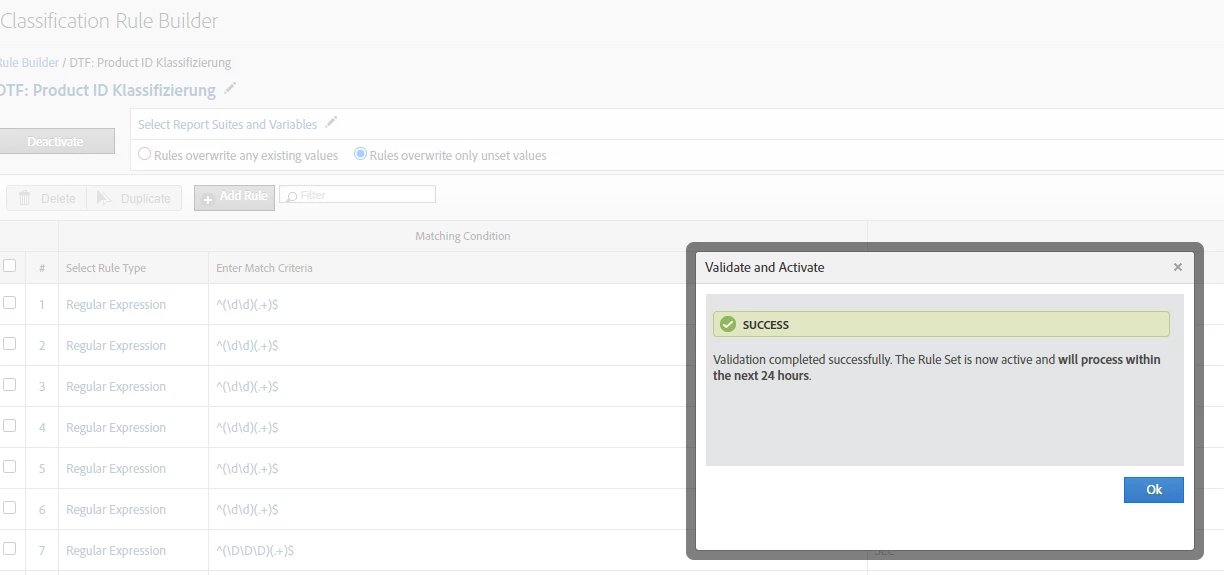Viewport: 1224px width, 575px height.
Task: Click match criteria ^(\D\D\D)(.+)$ in rule 7
Action: tap(255, 550)
